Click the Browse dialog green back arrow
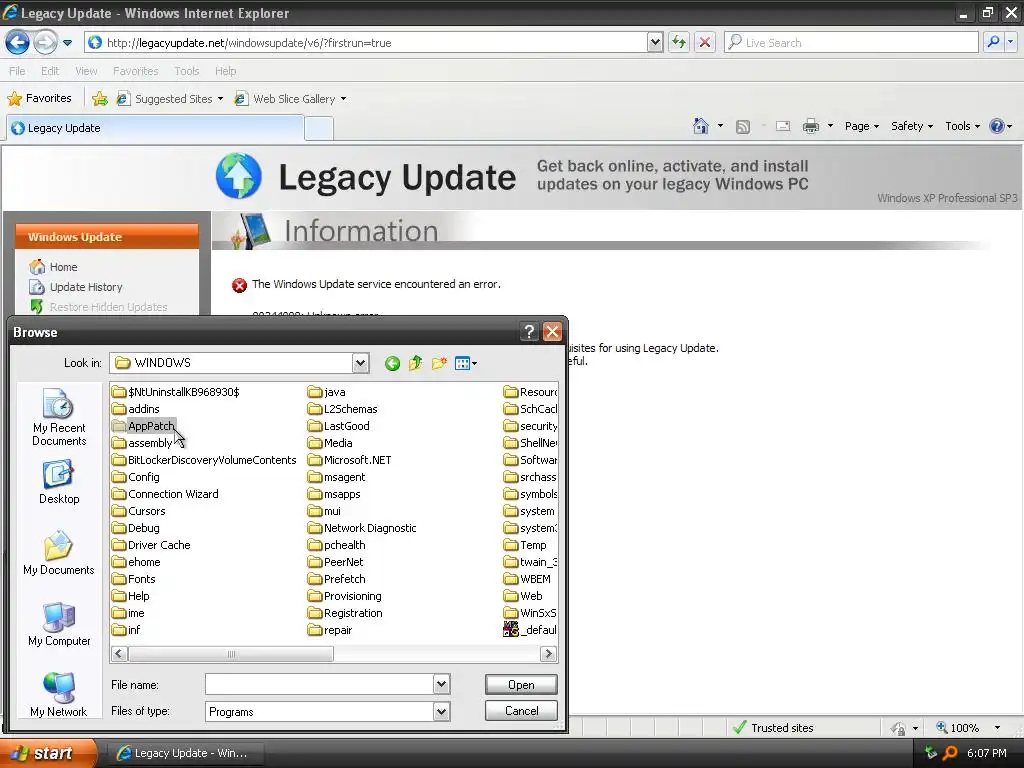The image size is (1024, 768). (x=392, y=363)
